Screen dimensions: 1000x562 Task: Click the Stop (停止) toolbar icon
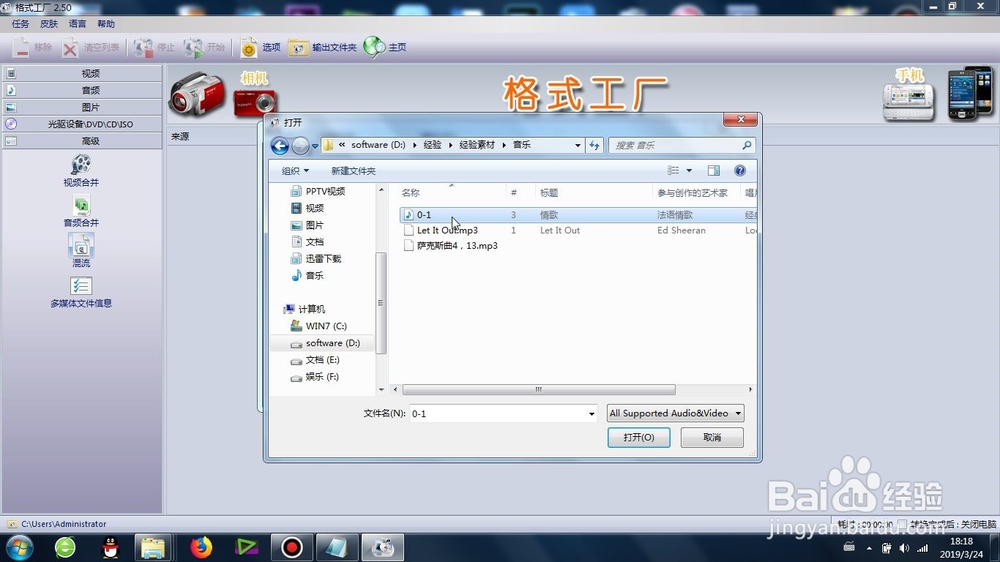pos(143,47)
